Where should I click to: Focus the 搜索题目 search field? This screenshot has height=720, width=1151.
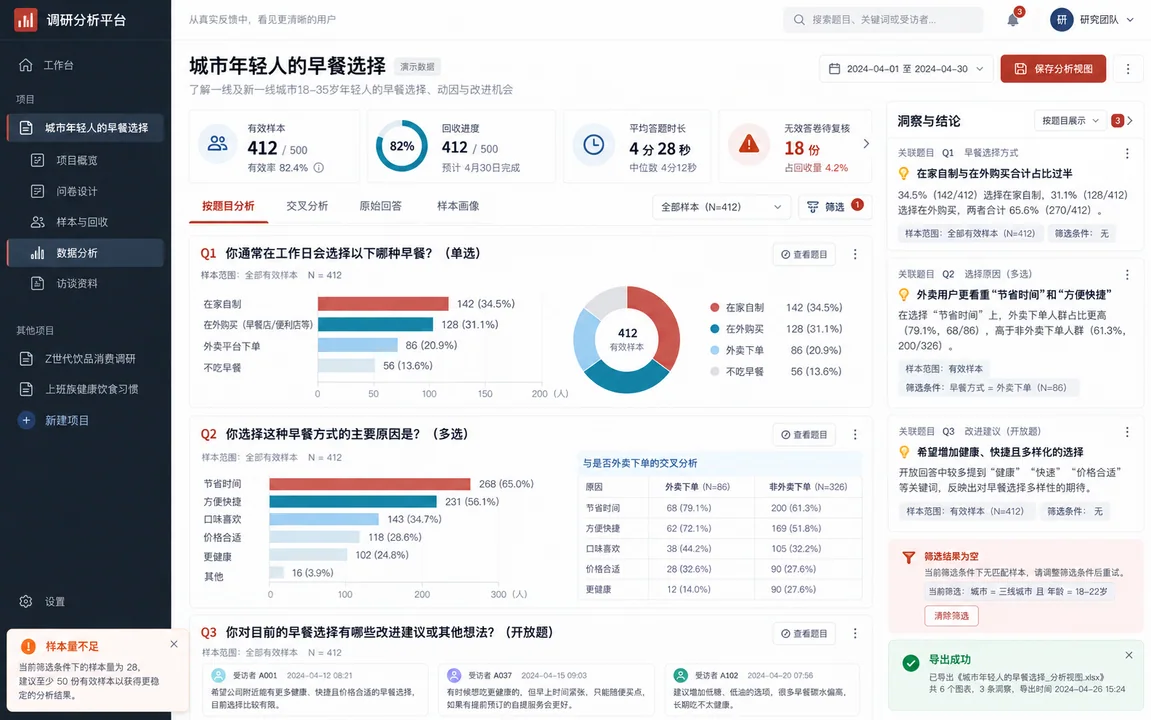(x=883, y=20)
